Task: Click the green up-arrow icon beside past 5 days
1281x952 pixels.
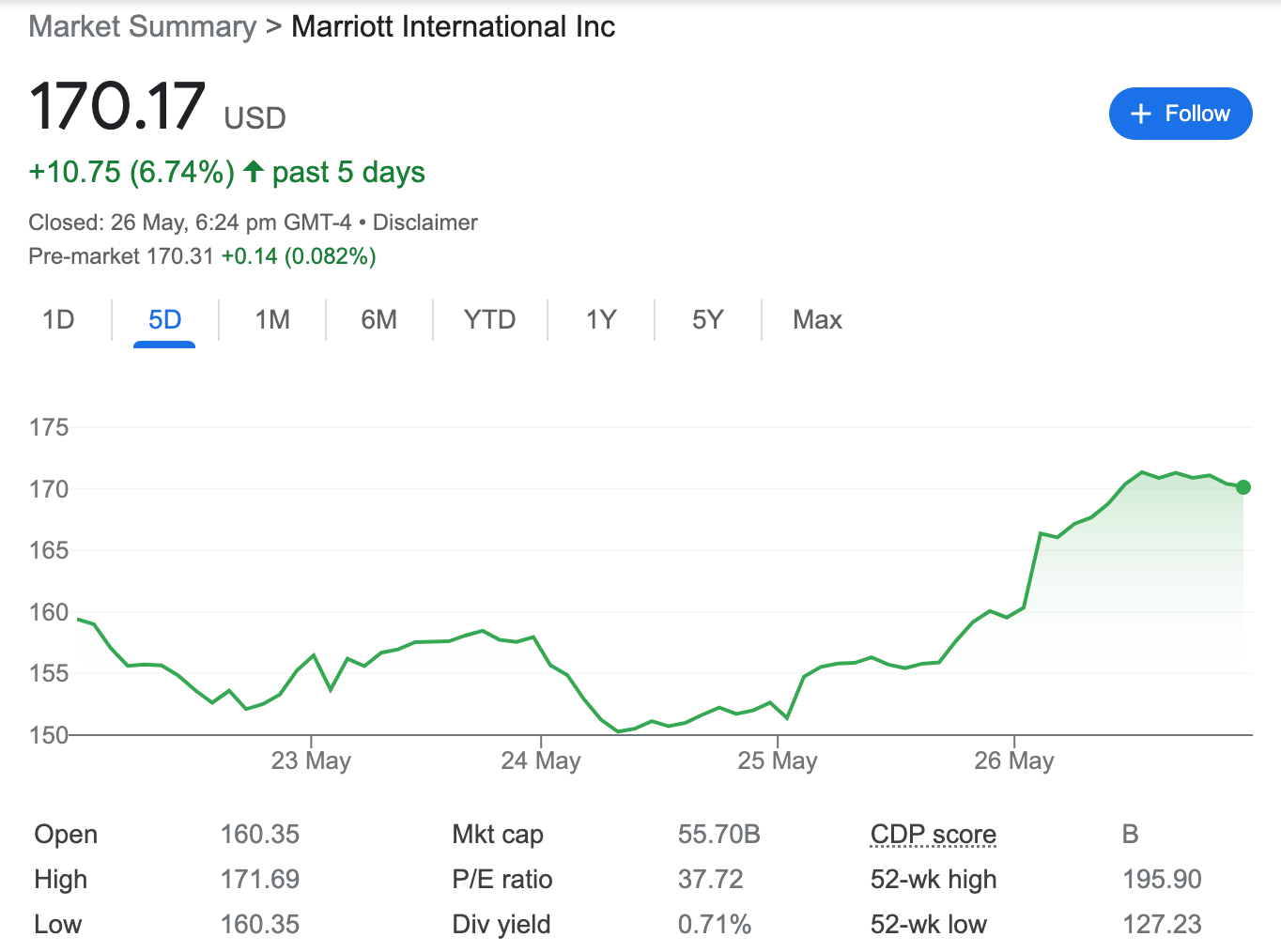Action: [x=254, y=171]
